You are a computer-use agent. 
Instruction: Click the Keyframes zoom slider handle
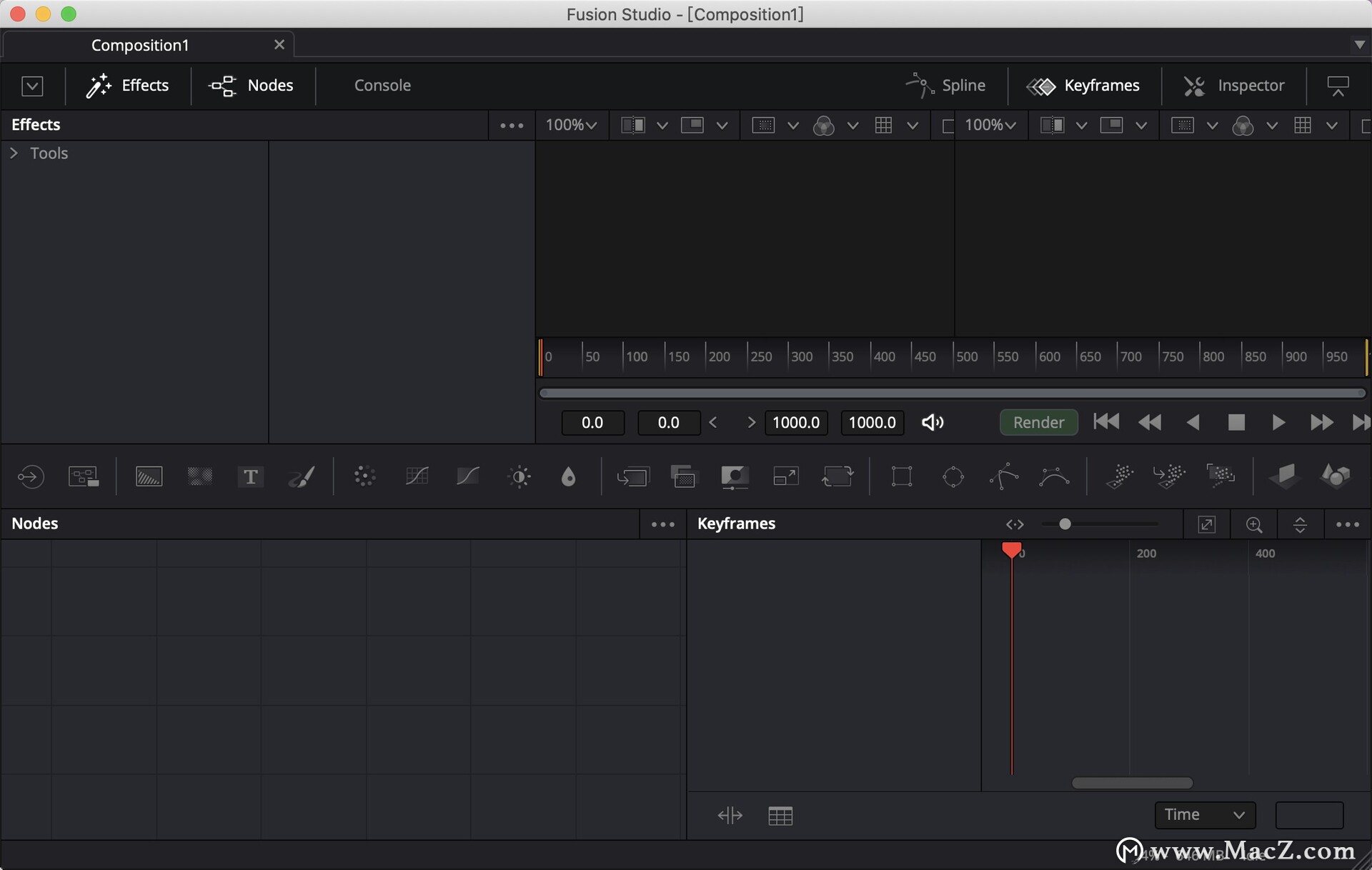pyautogui.click(x=1065, y=524)
